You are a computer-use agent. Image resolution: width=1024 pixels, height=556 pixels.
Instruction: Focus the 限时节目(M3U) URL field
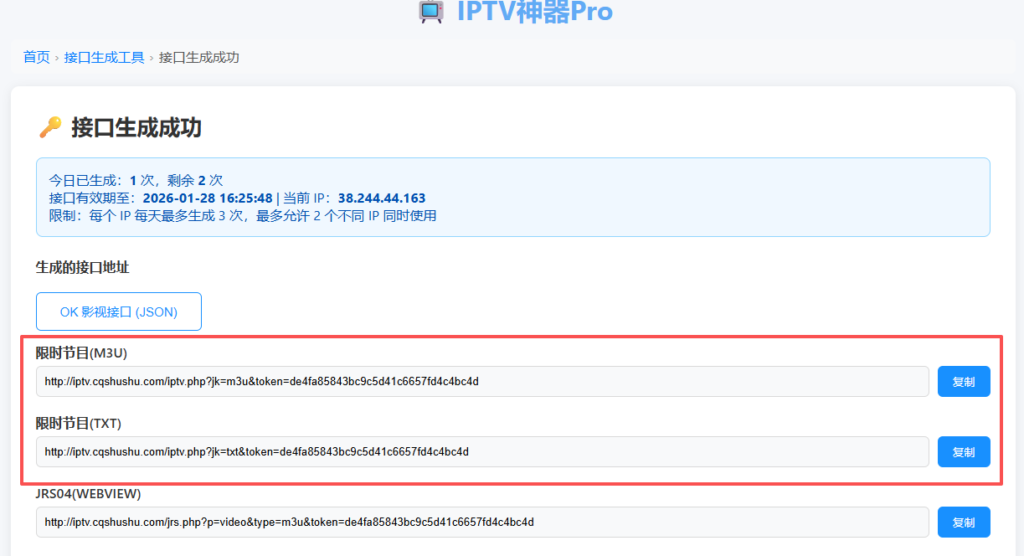tap(482, 381)
